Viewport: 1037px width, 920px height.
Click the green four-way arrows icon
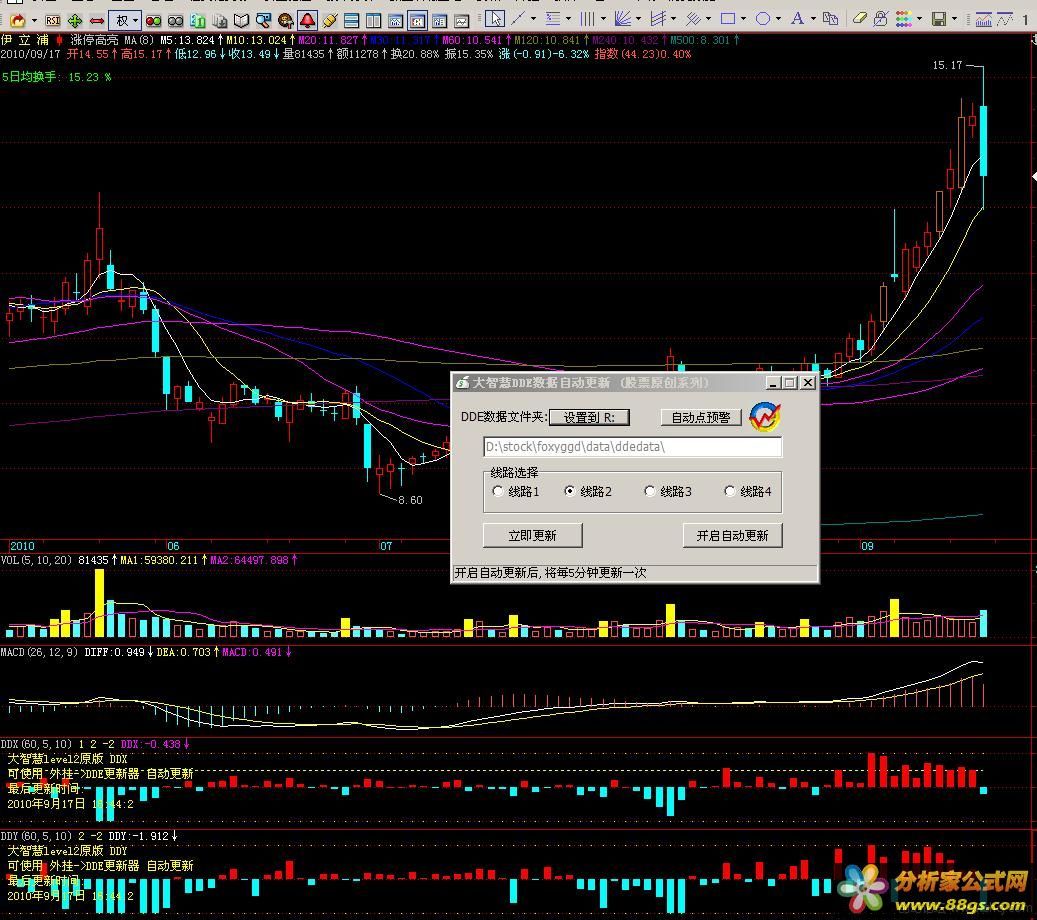[75, 21]
